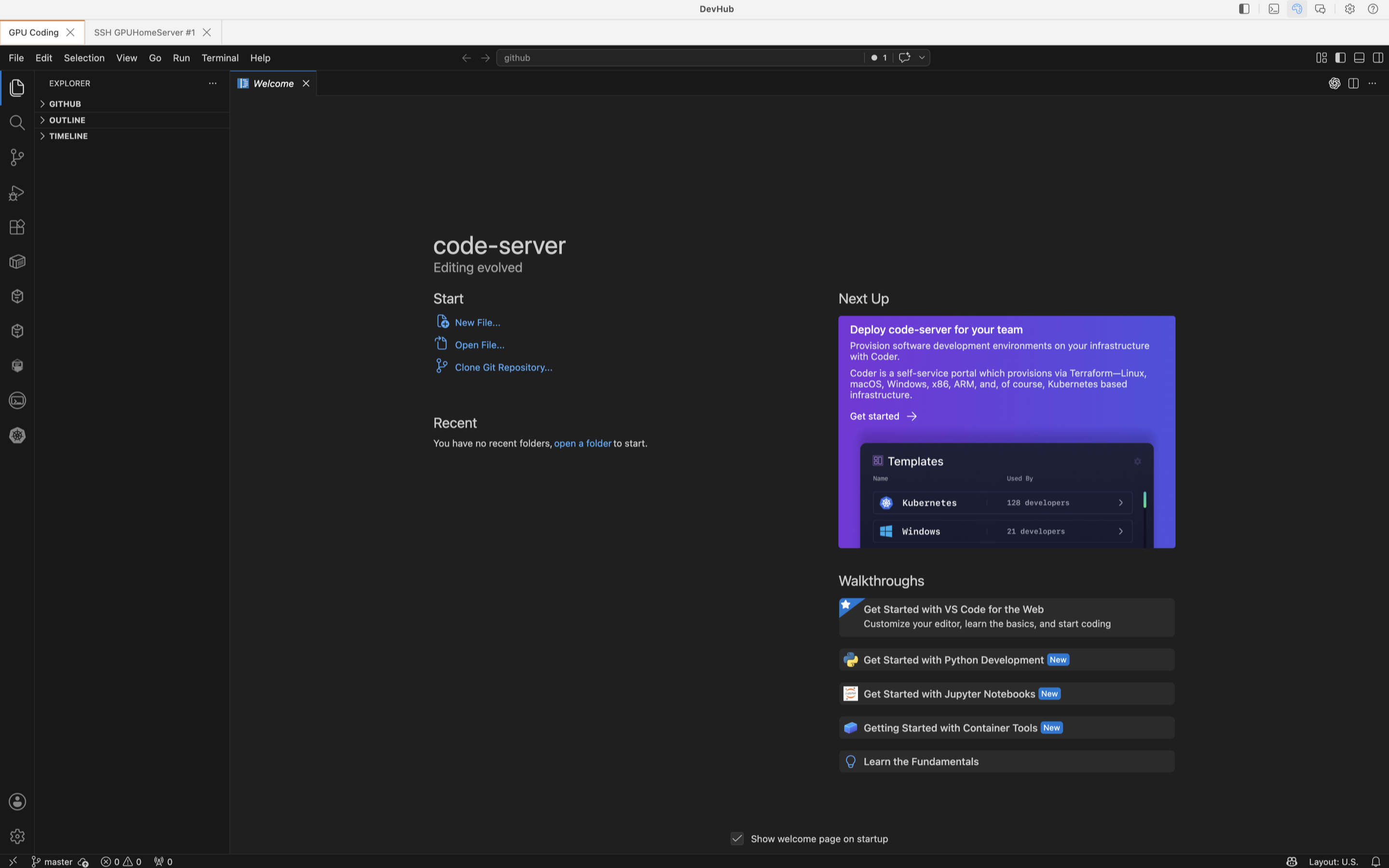Open the Help menu
The width and height of the screenshot is (1389, 868).
[x=260, y=58]
